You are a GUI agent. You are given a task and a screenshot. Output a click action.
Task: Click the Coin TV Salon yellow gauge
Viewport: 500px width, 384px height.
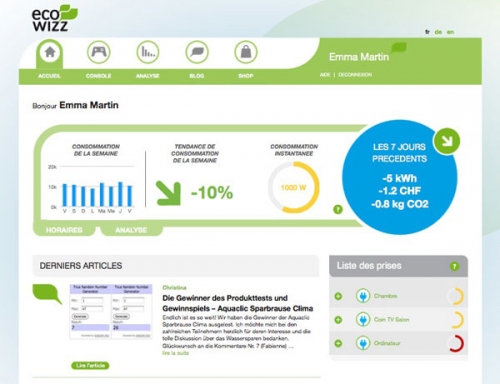coord(456,320)
